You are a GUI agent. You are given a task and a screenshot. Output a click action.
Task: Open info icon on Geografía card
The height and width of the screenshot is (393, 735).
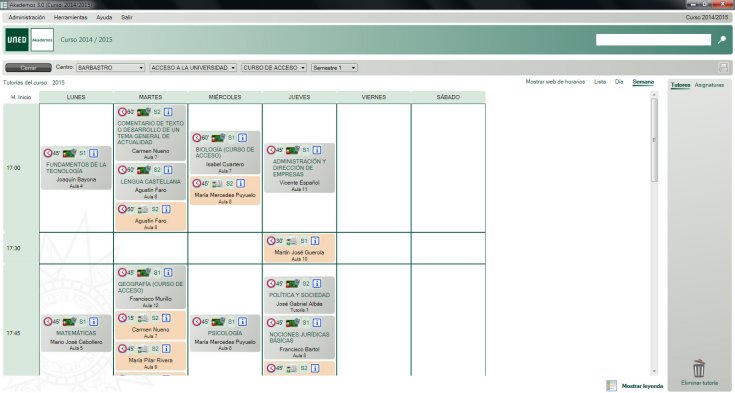(x=168, y=272)
